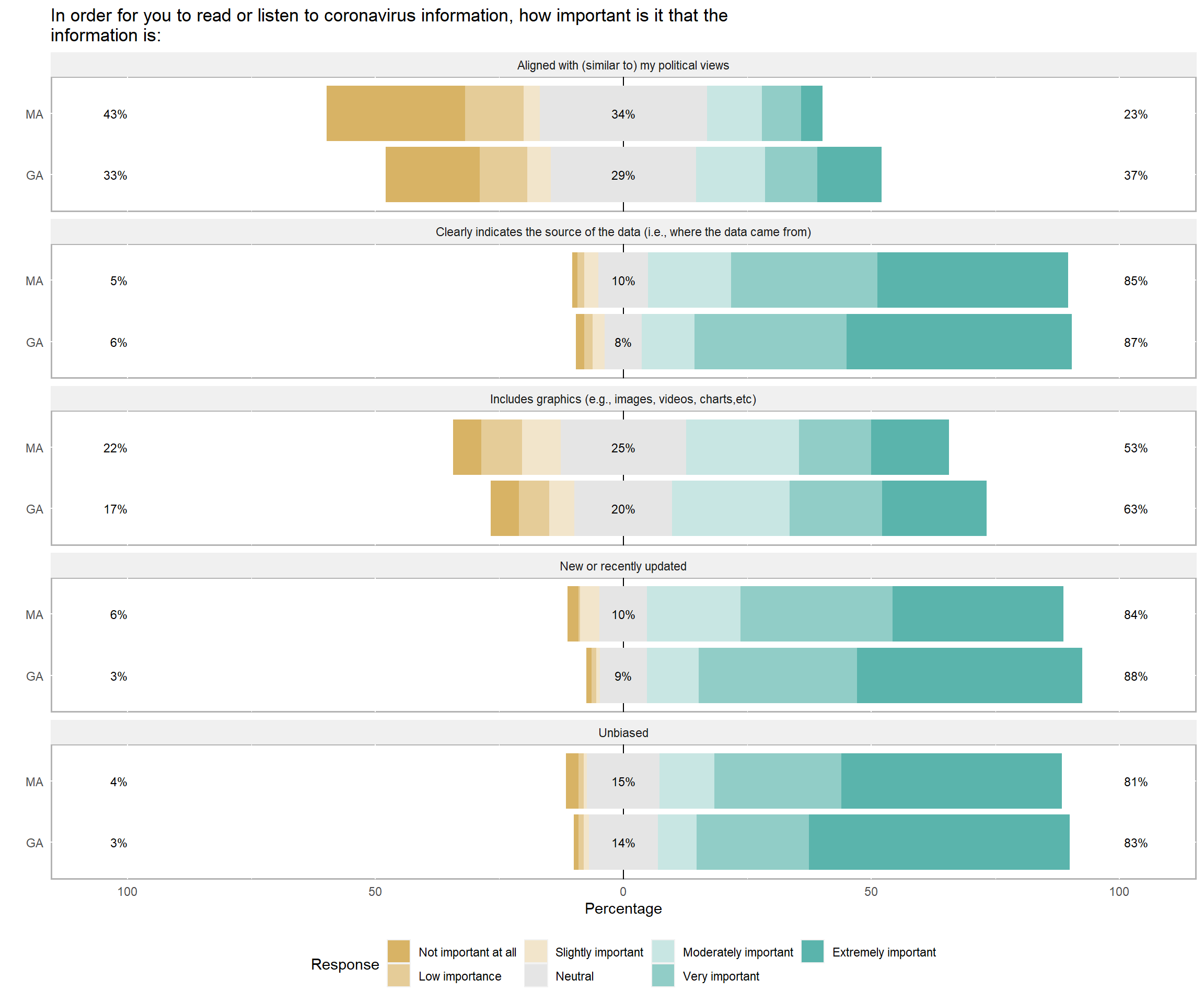Viewport: 1204px width, 1003px height.
Task: Click the "Includes graphics" panel heading
Action: pyautogui.click(x=623, y=399)
